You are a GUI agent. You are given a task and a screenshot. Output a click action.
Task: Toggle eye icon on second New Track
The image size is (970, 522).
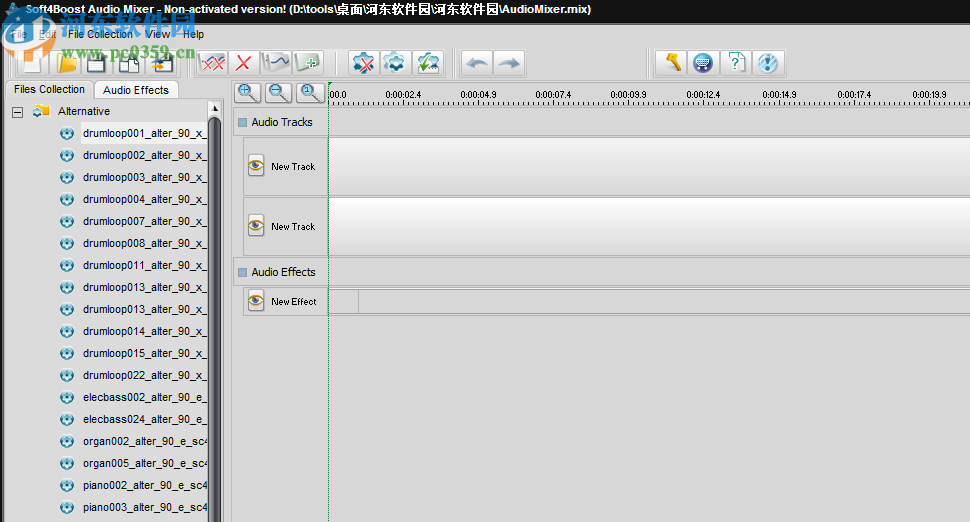[256, 226]
